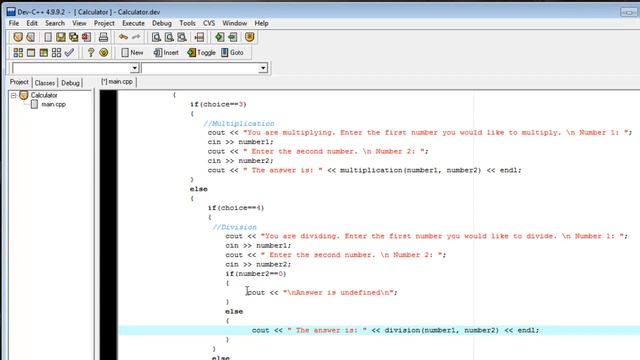The image size is (640, 360).
Task: Open About via yellow round icon
Action: (x=104, y=52)
